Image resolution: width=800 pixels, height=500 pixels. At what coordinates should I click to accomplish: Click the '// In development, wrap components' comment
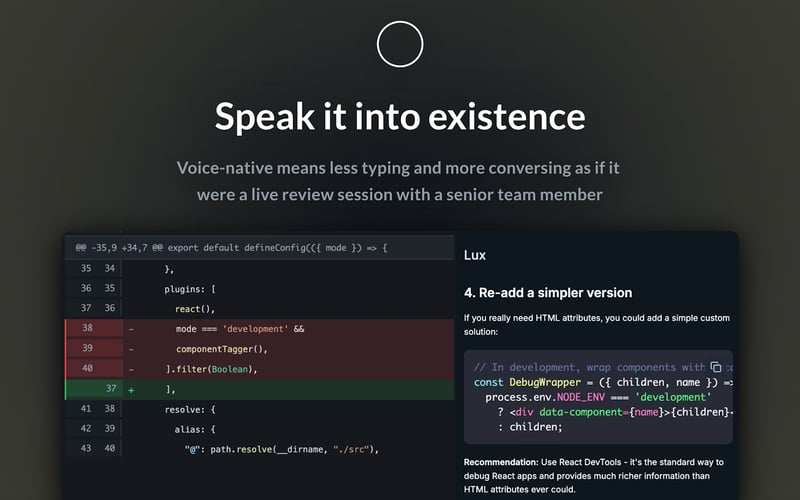pyautogui.click(x=589, y=367)
